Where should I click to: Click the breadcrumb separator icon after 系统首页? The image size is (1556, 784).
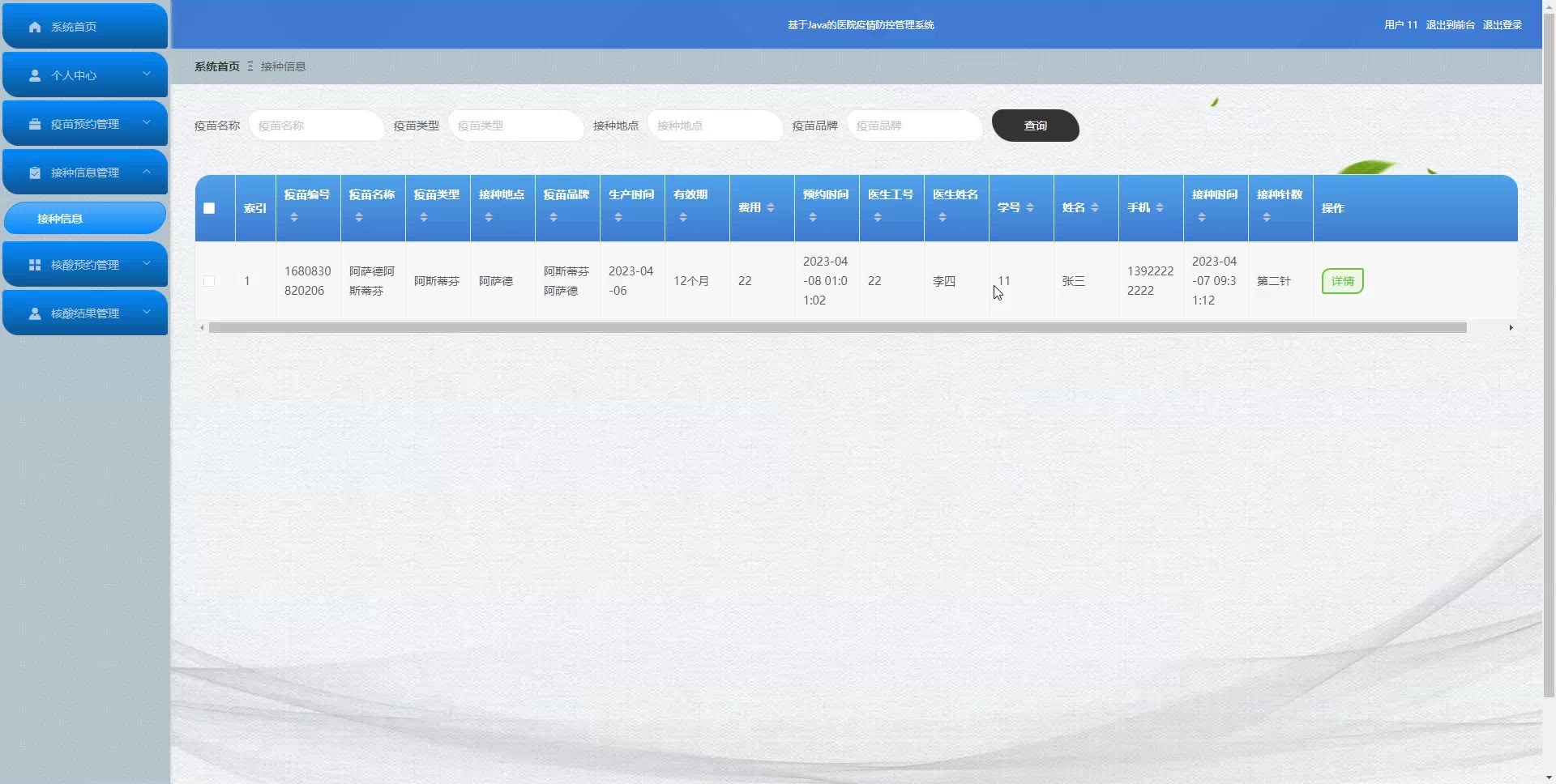click(250, 66)
